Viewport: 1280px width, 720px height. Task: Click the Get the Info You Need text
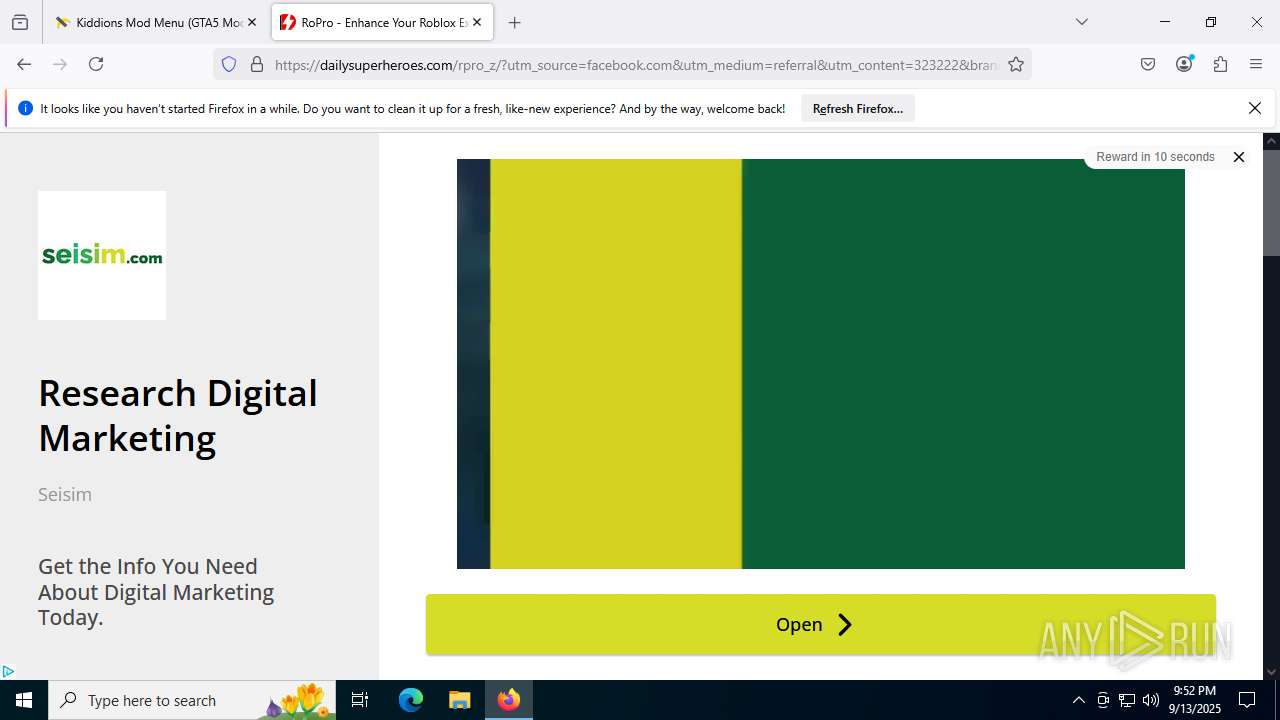[156, 592]
